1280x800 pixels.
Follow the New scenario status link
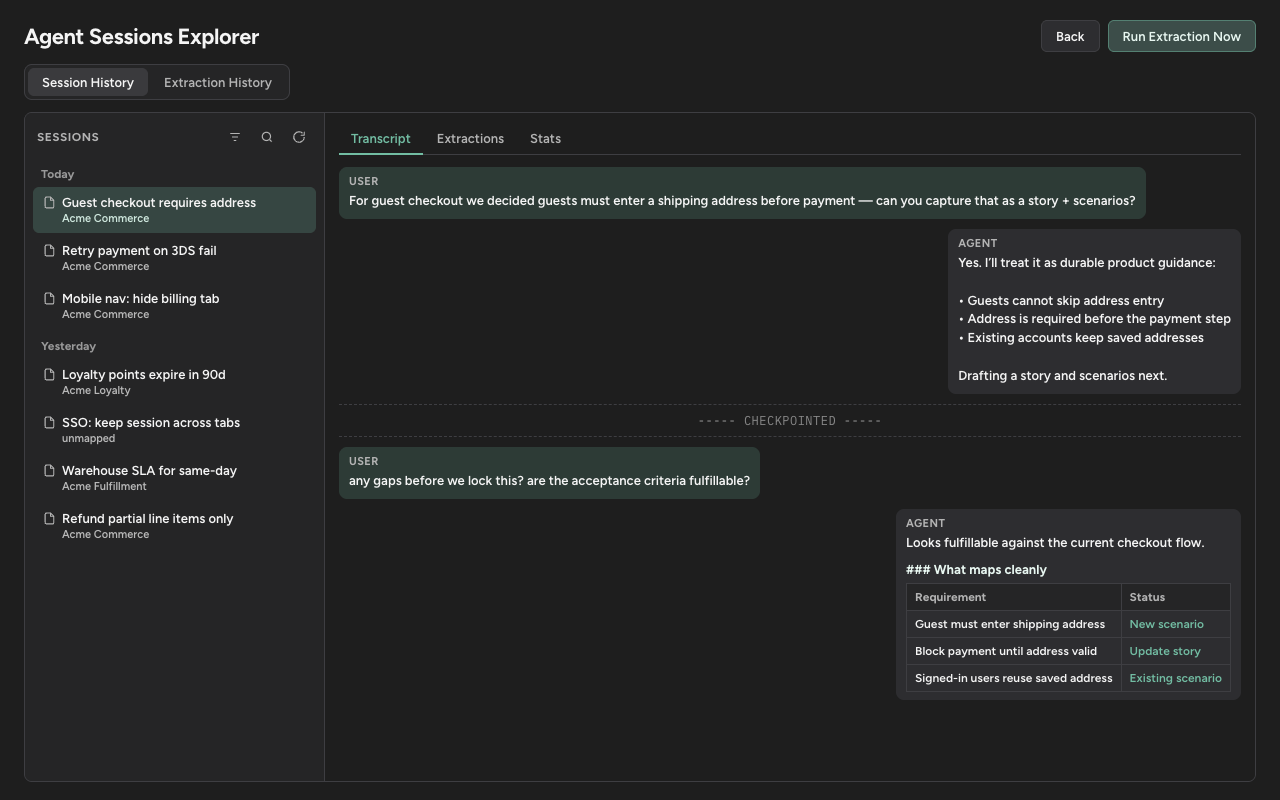(x=1166, y=624)
